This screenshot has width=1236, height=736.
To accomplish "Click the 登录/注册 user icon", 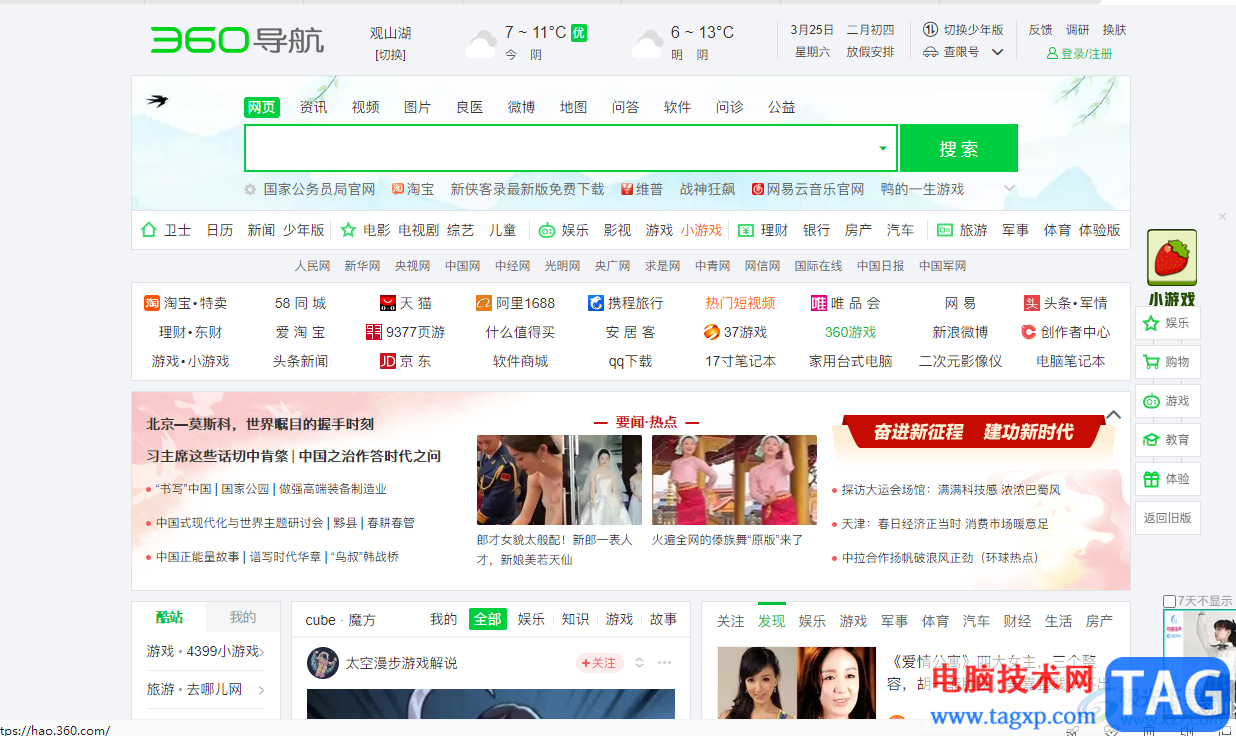I will 1052,54.
